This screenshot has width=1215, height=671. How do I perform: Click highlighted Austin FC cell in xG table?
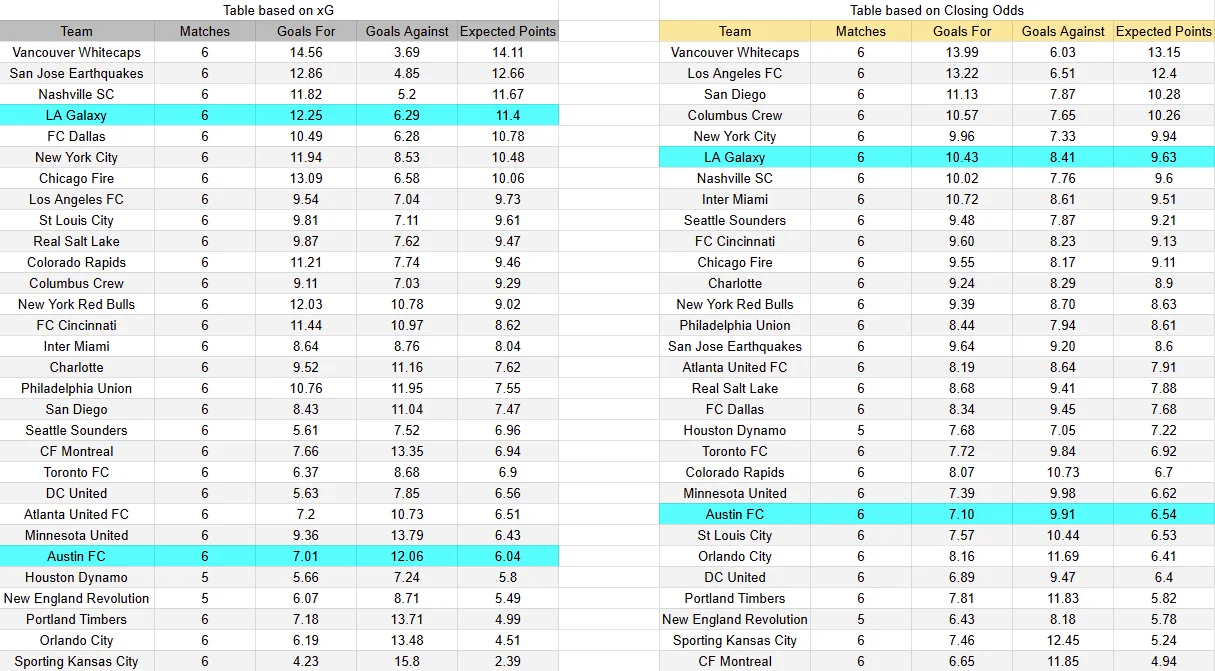click(76, 556)
